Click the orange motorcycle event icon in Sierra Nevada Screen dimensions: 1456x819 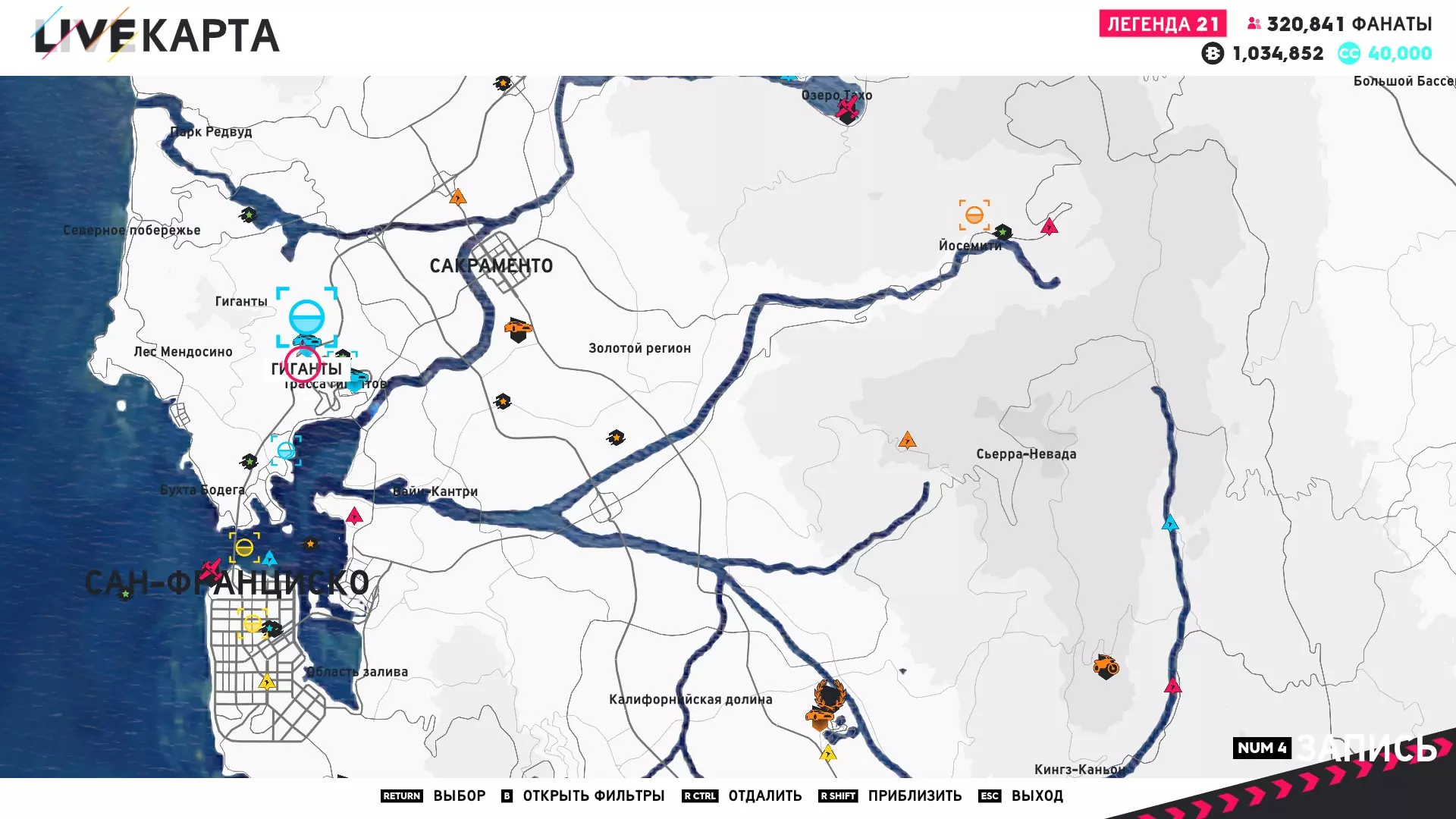[x=1106, y=667]
